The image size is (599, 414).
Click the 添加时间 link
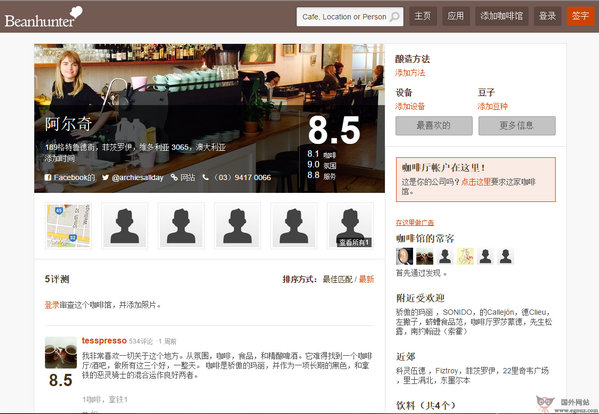tap(60, 158)
